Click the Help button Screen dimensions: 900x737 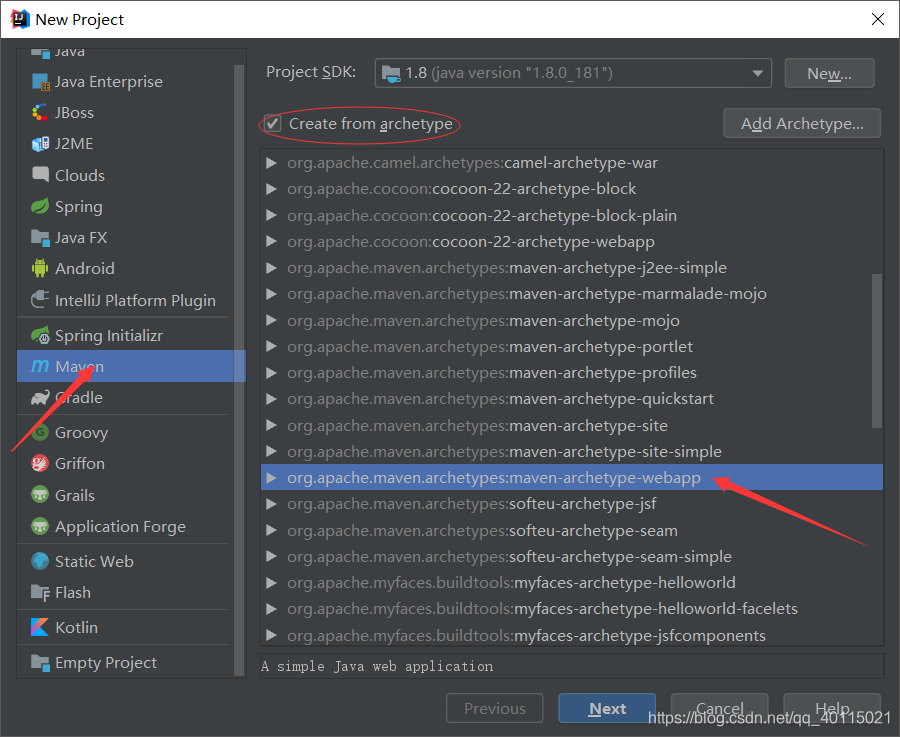click(x=832, y=708)
